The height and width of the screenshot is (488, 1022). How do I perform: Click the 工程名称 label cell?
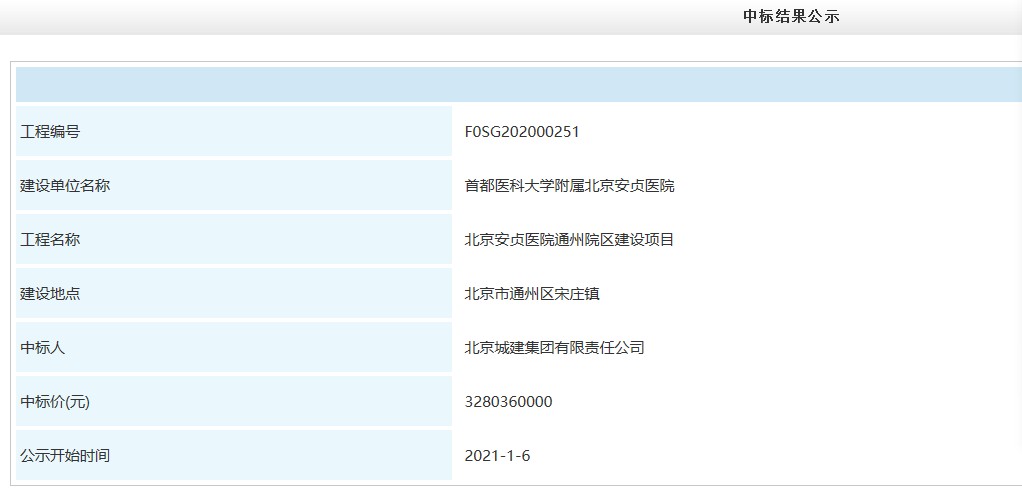(234, 240)
